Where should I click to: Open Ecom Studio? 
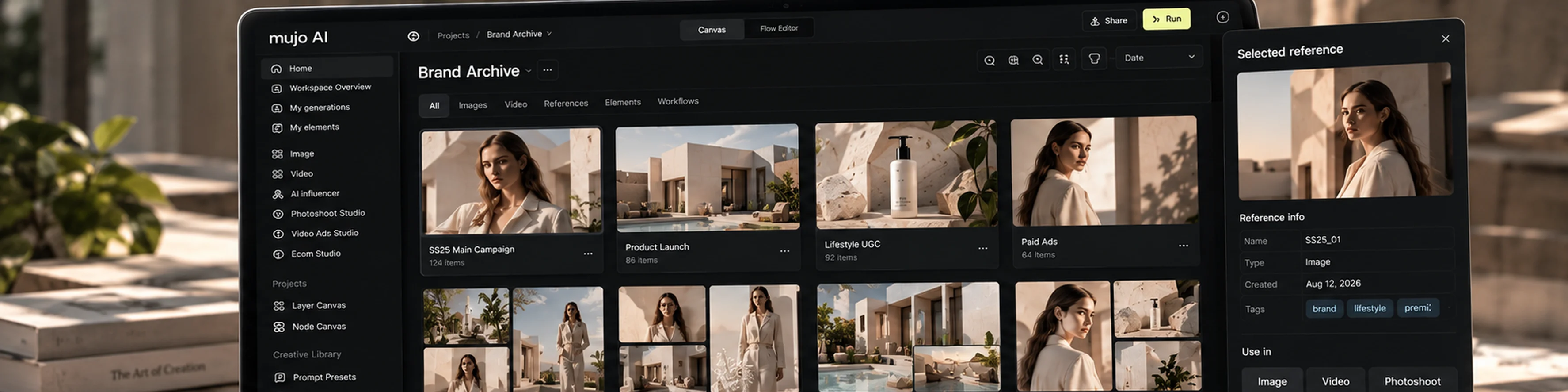(x=306, y=254)
